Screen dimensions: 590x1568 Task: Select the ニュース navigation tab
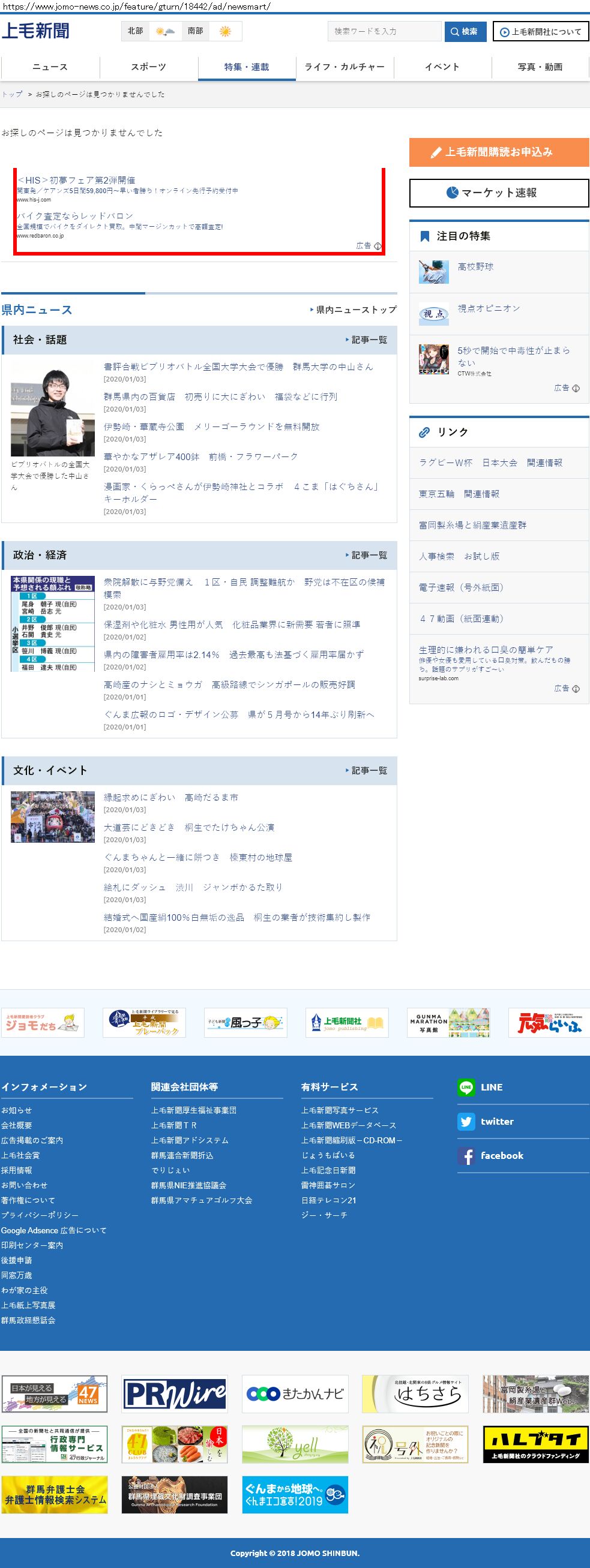(x=50, y=67)
